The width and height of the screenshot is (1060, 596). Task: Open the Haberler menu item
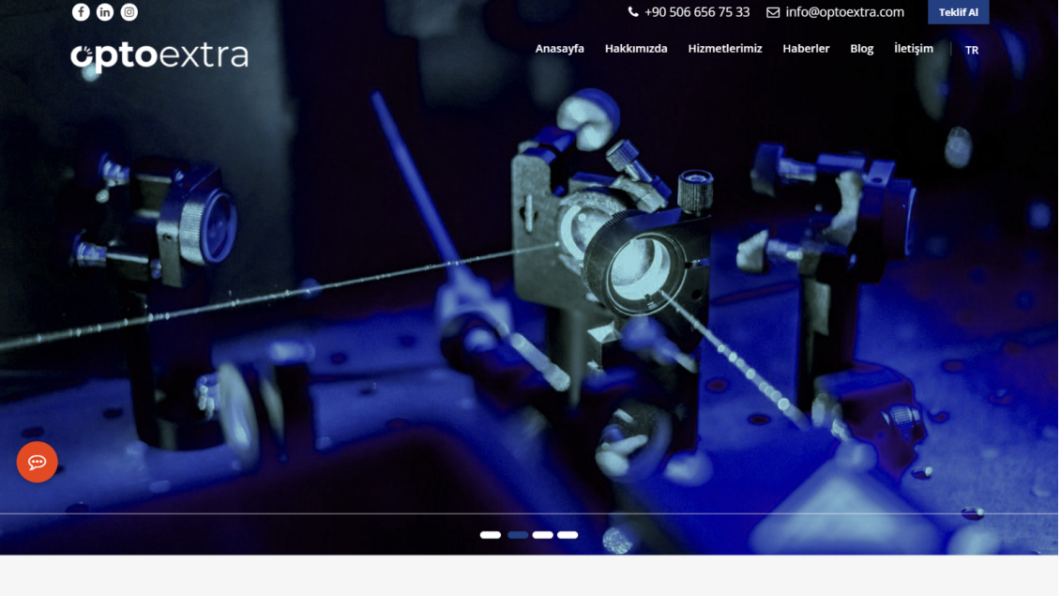pos(805,49)
